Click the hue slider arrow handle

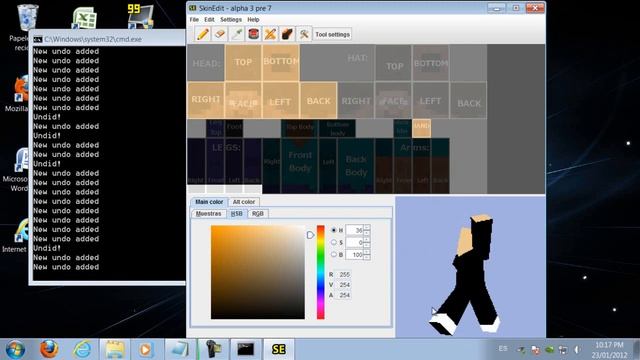pyautogui.click(x=310, y=235)
